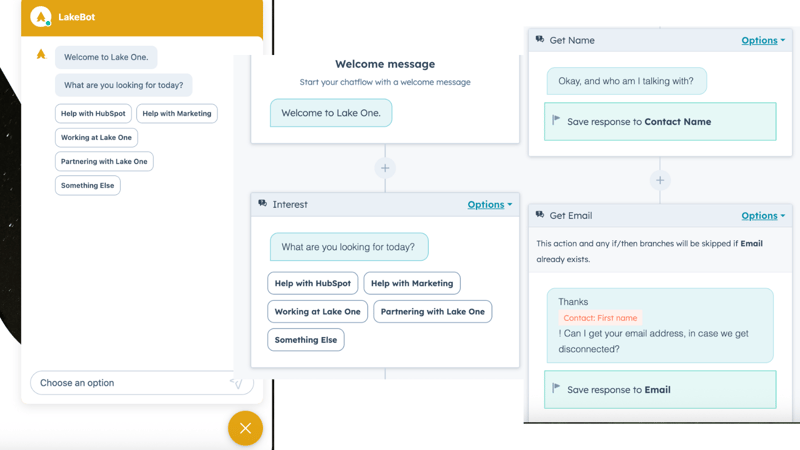Open Options dropdown on Interest card
This screenshot has height=450, width=800.
pyautogui.click(x=489, y=204)
